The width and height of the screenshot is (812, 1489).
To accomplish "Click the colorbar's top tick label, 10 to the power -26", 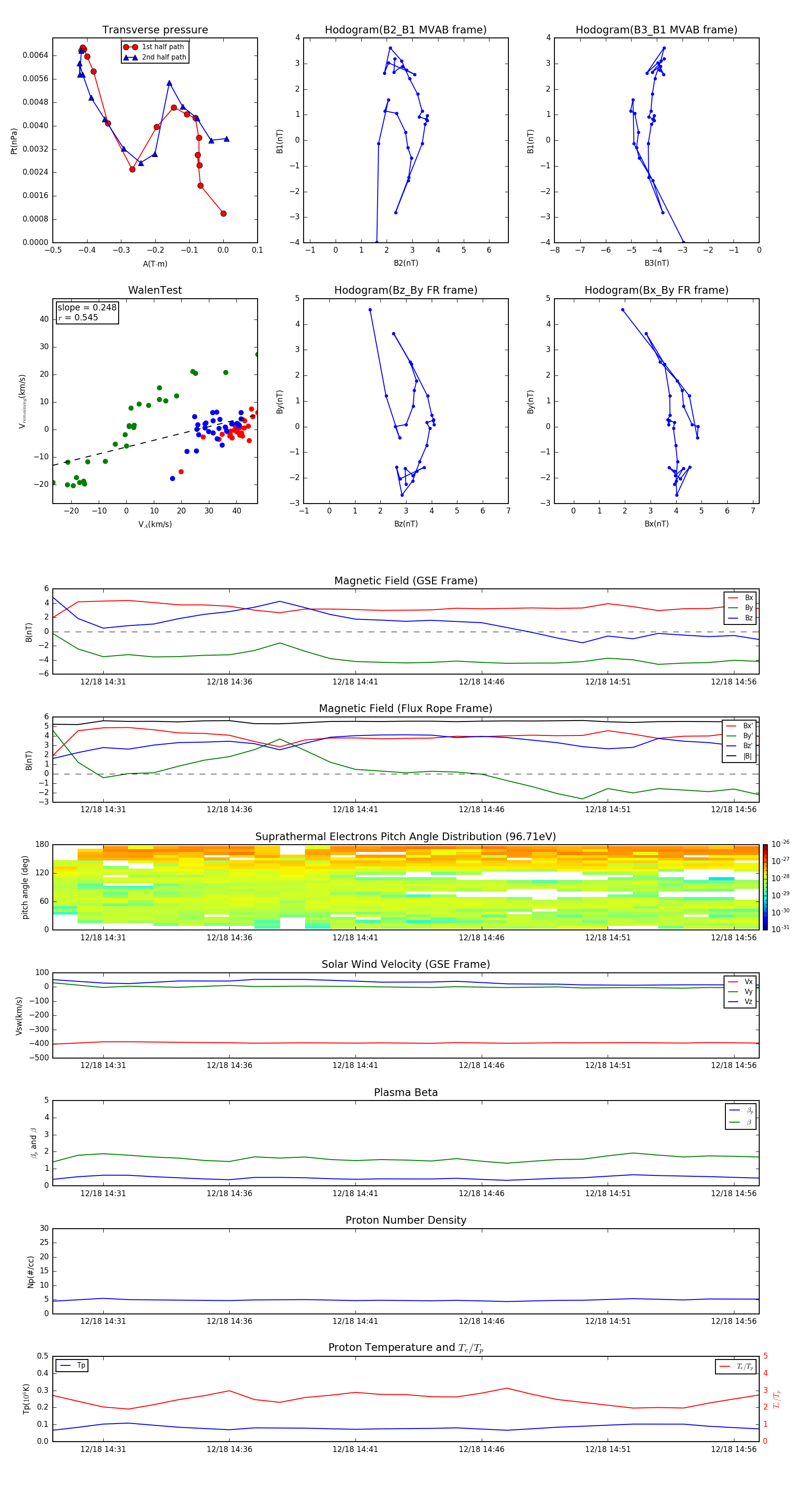I will tap(780, 844).
